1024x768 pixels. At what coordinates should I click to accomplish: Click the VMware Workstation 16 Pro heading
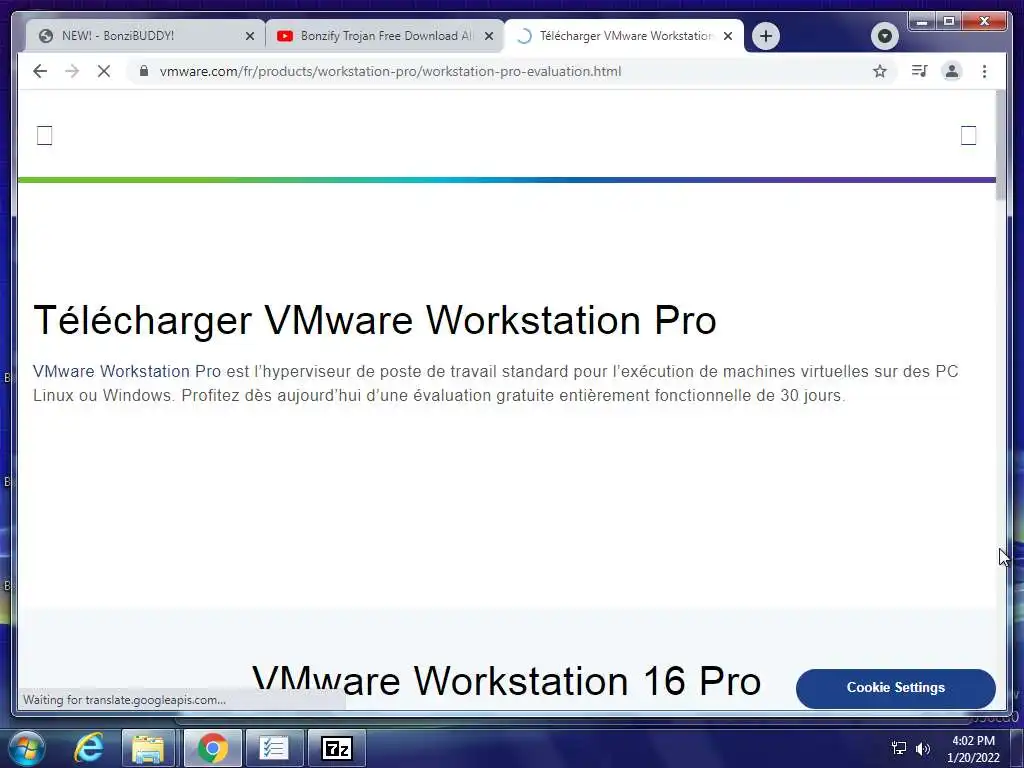(506, 680)
